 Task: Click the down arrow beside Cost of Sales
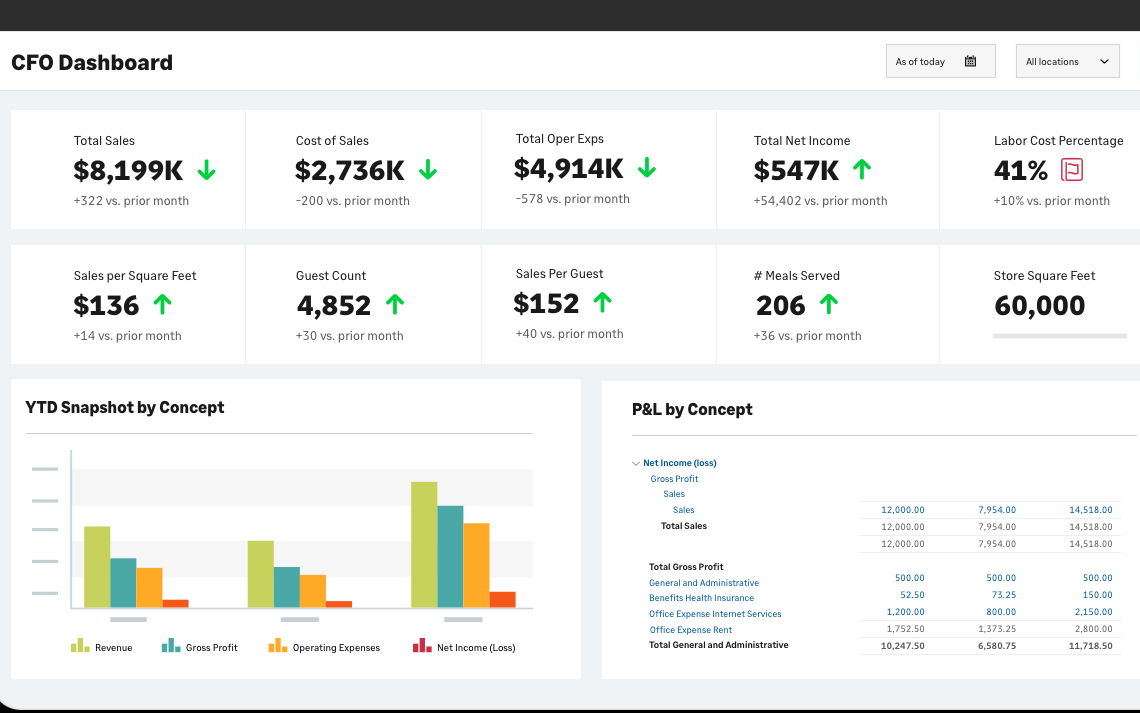(x=428, y=170)
